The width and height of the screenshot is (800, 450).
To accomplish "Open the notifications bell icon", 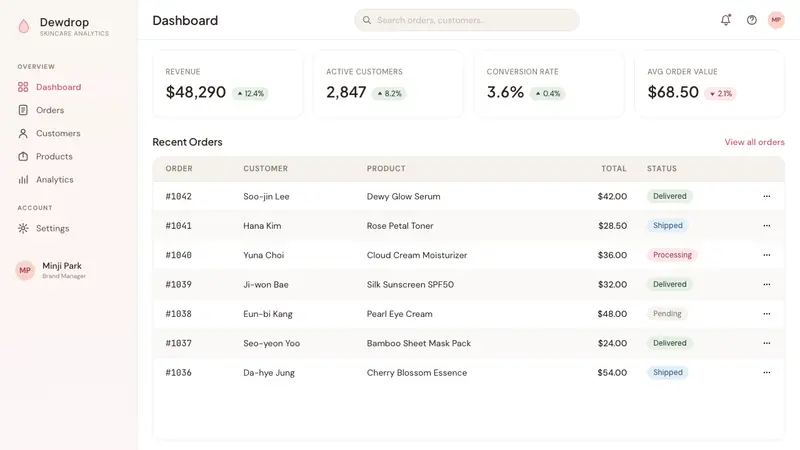I will tap(726, 20).
